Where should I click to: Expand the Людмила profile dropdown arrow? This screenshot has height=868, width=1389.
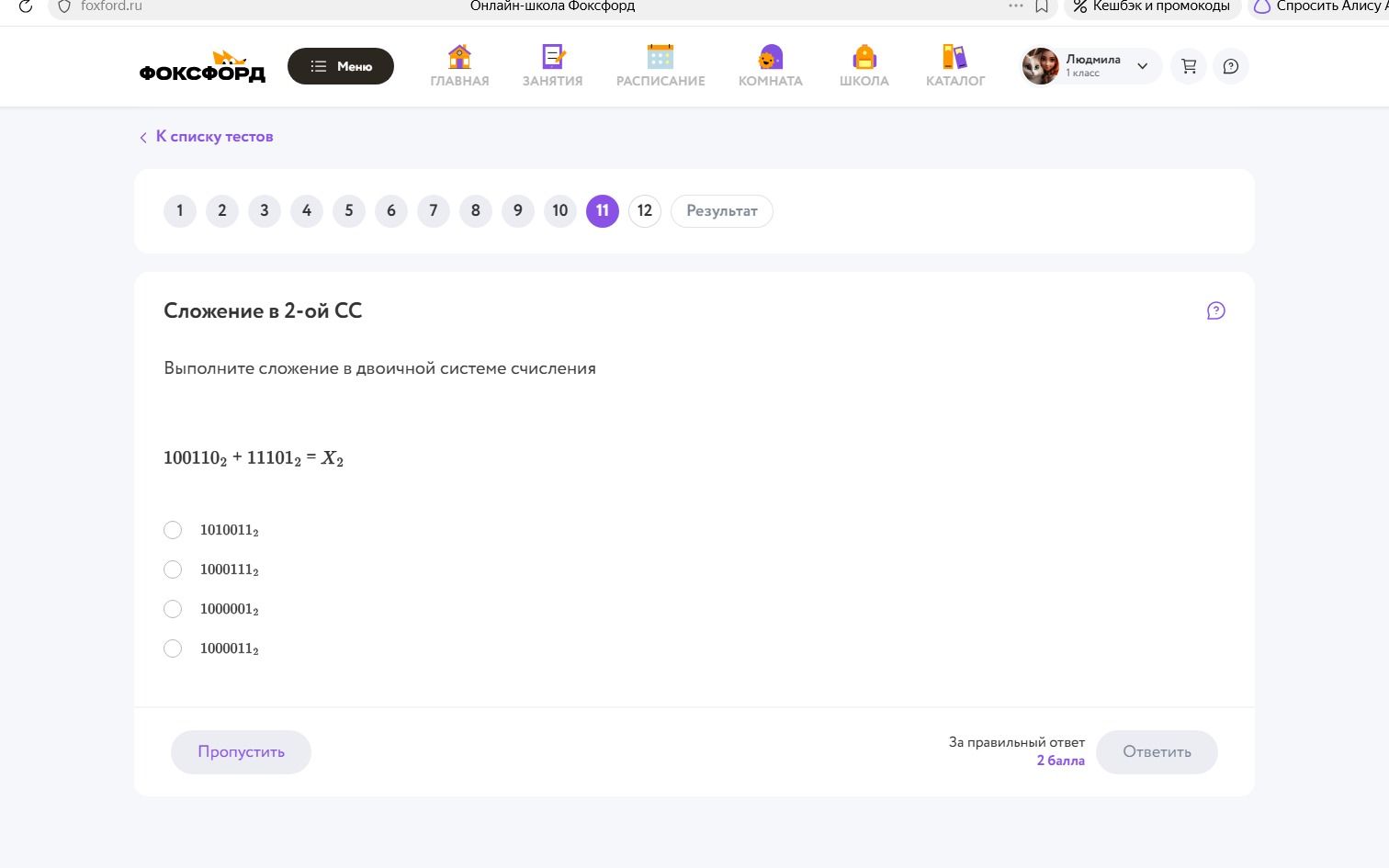pos(1142,66)
